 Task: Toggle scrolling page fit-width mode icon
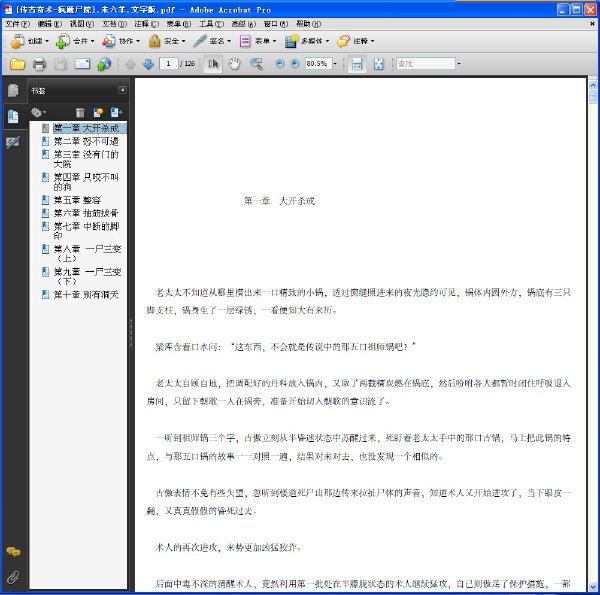click(357, 64)
